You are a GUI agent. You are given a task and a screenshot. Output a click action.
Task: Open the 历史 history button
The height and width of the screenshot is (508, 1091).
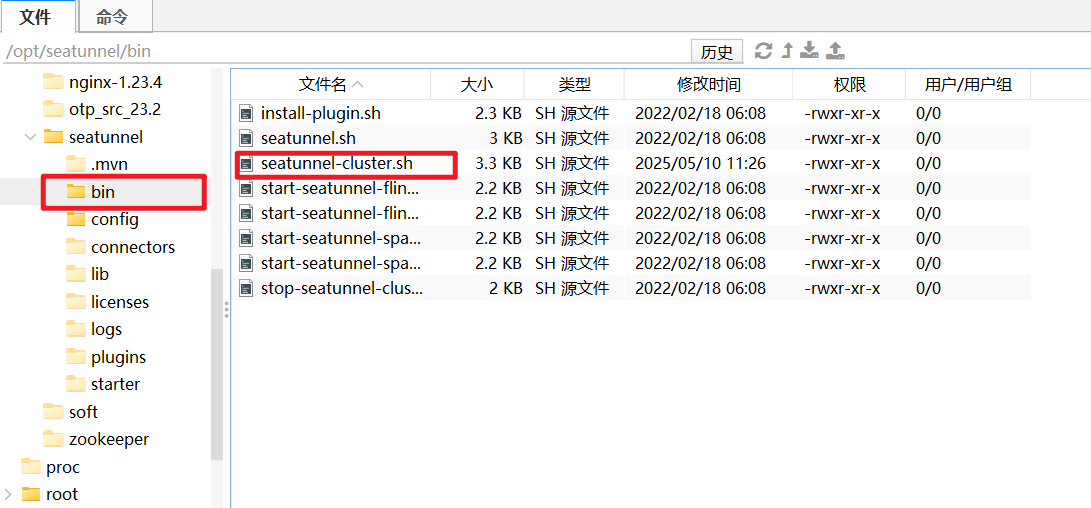point(717,51)
